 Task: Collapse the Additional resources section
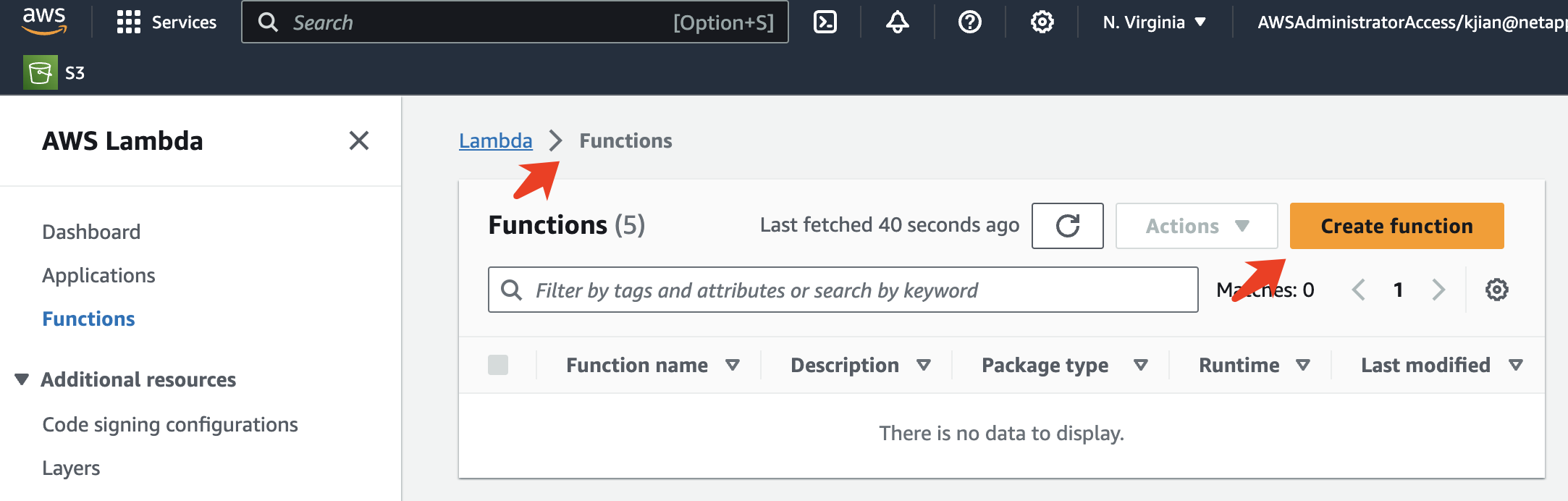pyautogui.click(x=22, y=379)
